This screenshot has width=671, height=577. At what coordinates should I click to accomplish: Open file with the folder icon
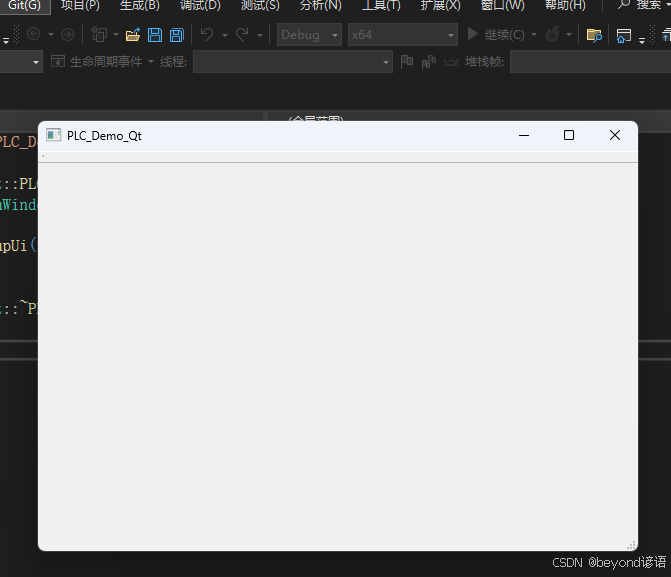pyautogui.click(x=133, y=34)
